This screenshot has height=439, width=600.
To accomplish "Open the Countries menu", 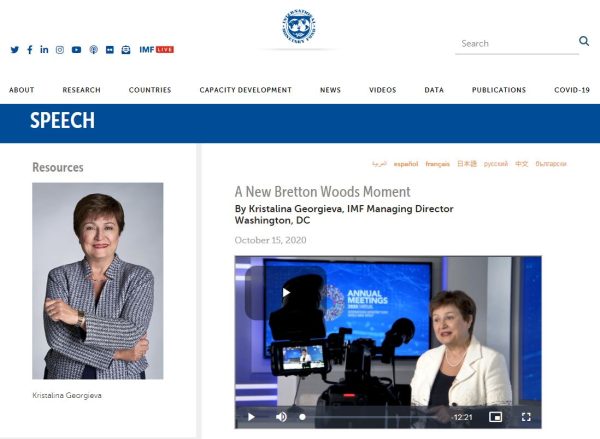I will coord(150,90).
